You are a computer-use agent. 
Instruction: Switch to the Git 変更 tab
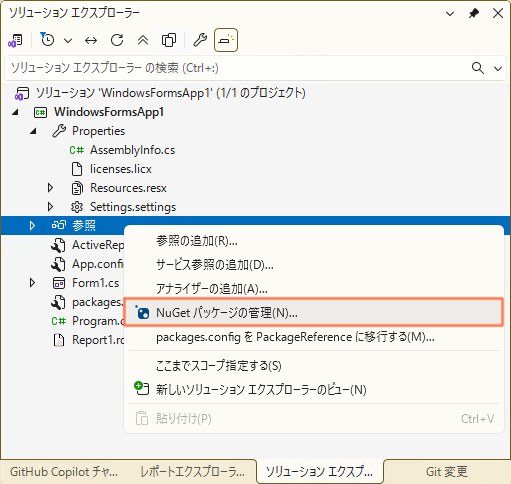[446, 472]
